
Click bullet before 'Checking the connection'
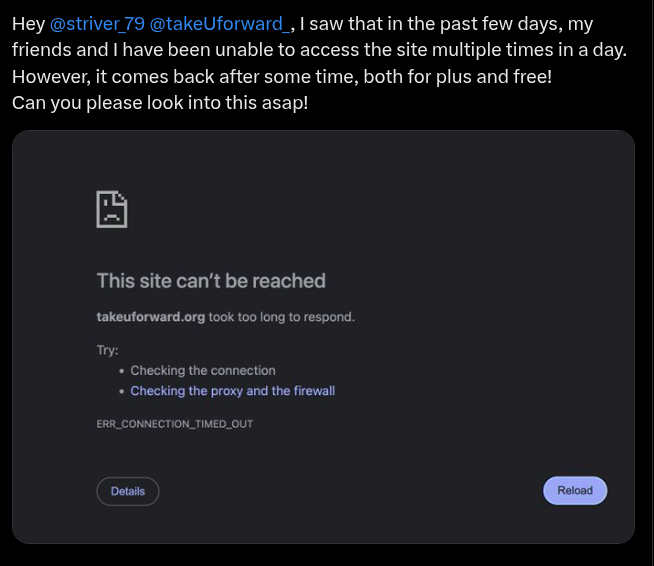[x=121, y=371]
